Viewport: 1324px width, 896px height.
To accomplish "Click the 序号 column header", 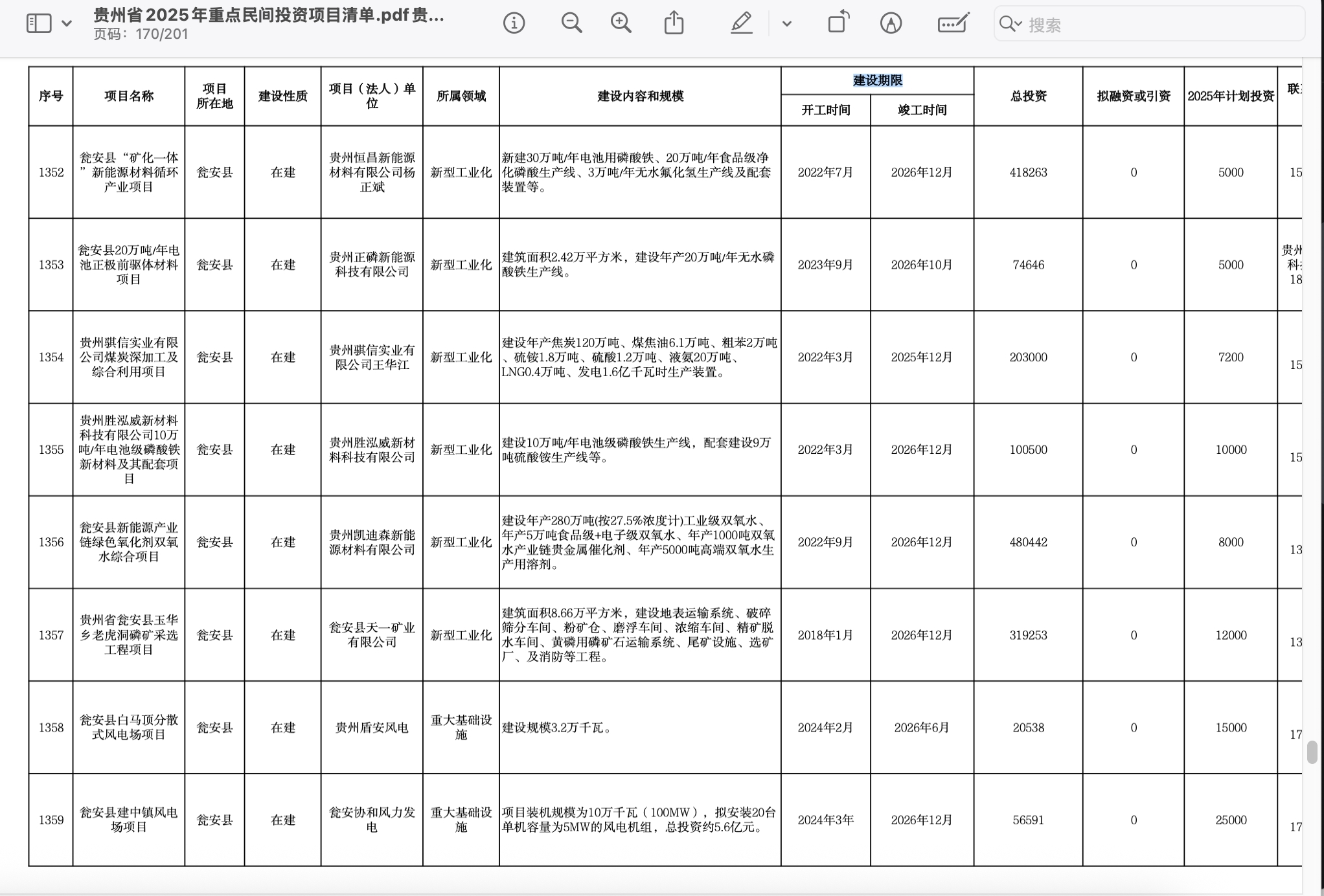I will click(x=51, y=96).
